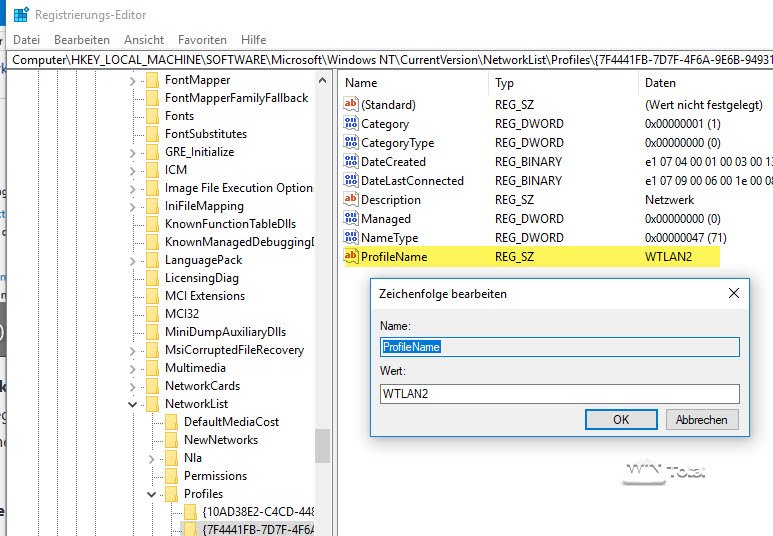Click the DateCreated binary value icon
Image resolution: width=773 pixels, height=536 pixels.
351,161
